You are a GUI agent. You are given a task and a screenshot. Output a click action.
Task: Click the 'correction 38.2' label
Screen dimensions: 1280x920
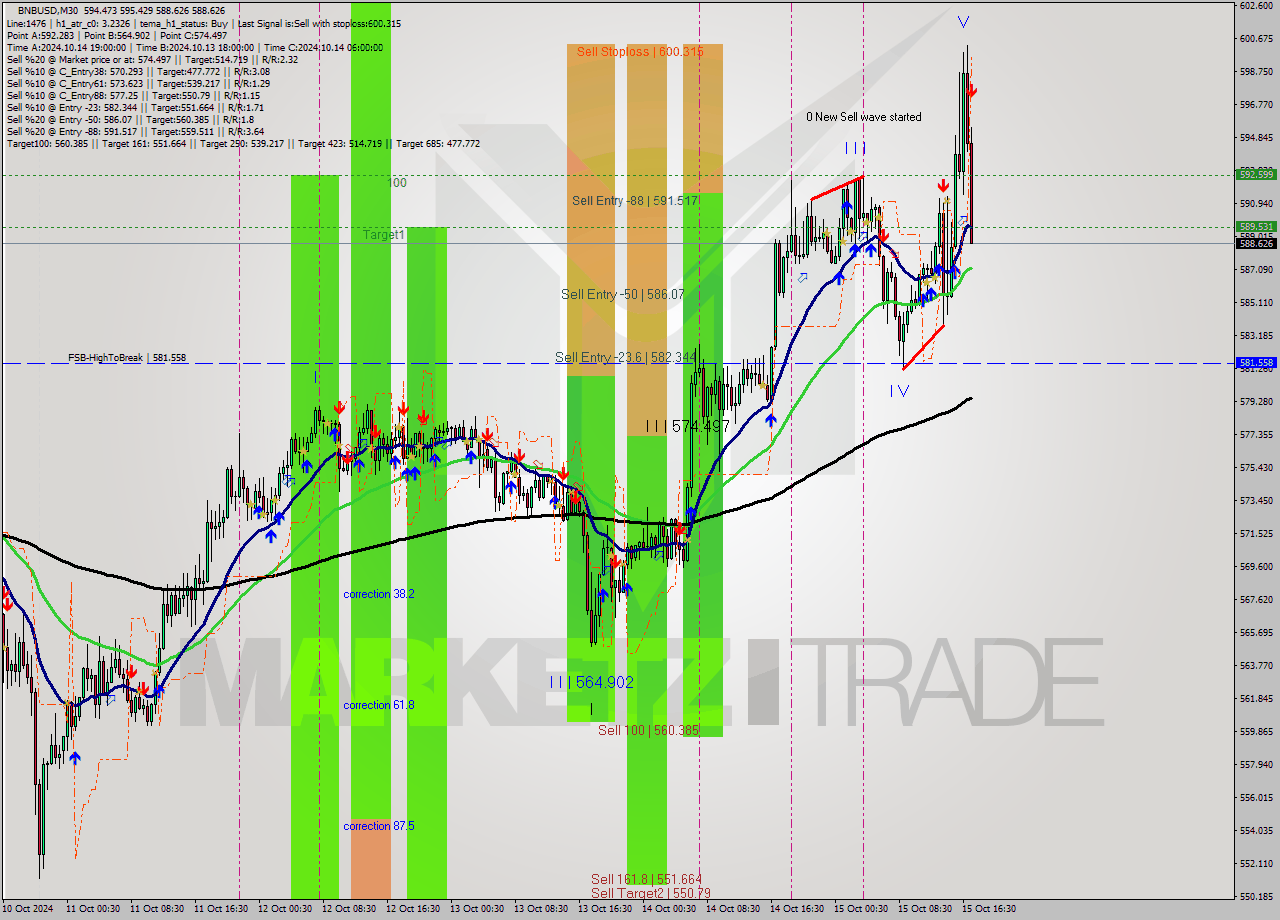pyautogui.click(x=379, y=594)
